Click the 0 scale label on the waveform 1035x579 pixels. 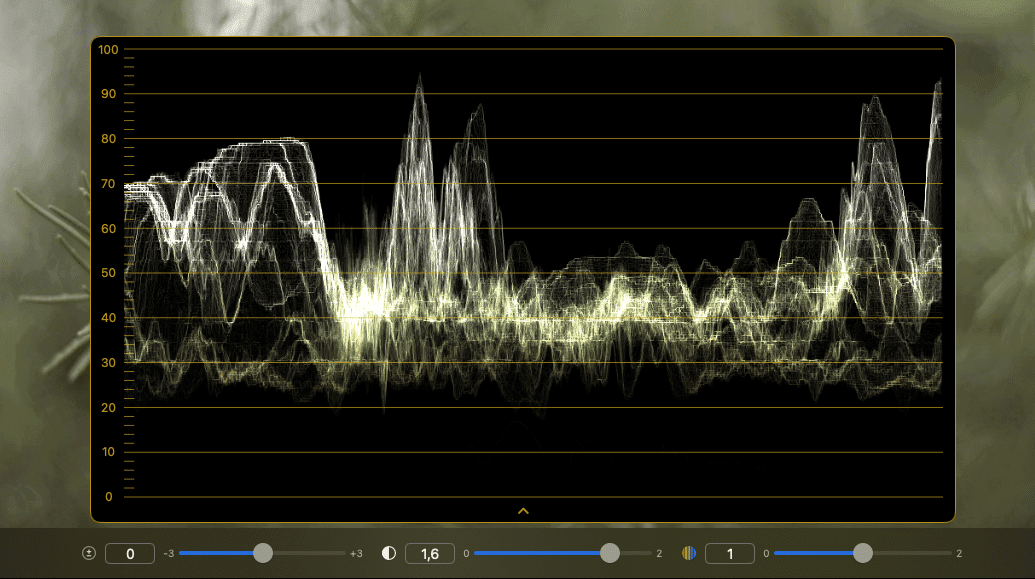tap(108, 497)
